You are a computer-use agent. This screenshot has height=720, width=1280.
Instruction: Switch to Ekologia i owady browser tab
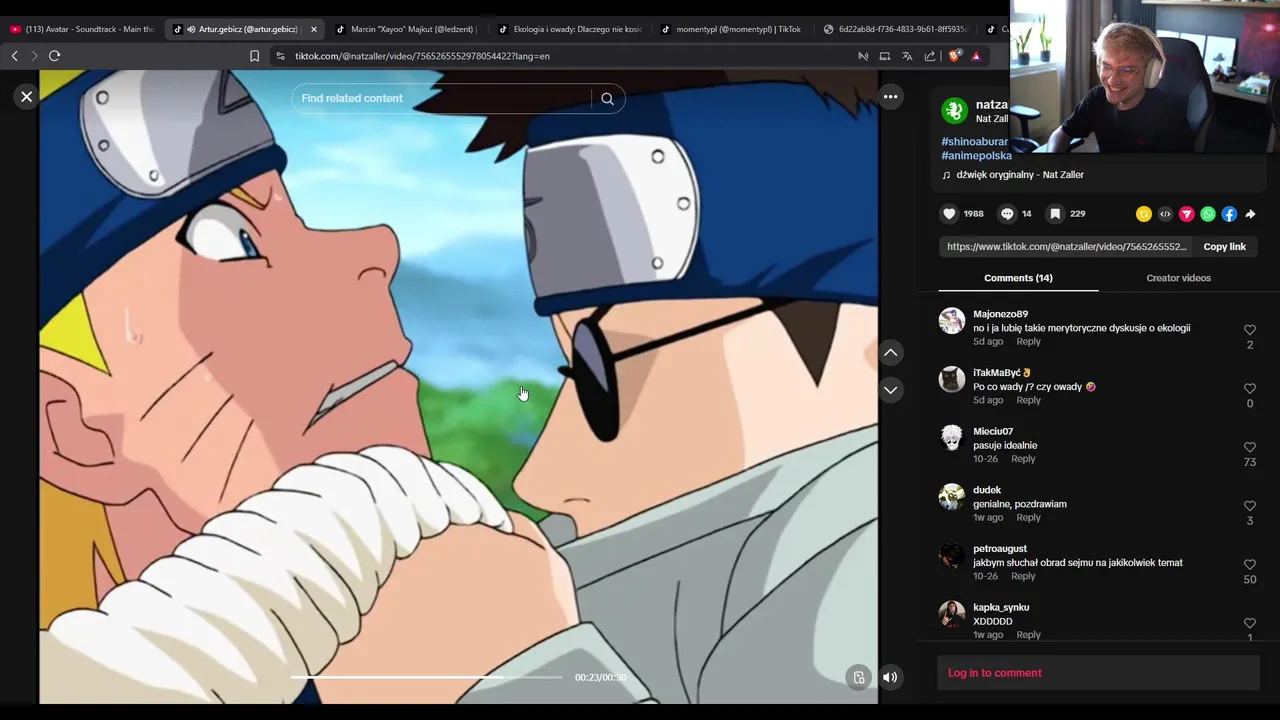point(568,29)
